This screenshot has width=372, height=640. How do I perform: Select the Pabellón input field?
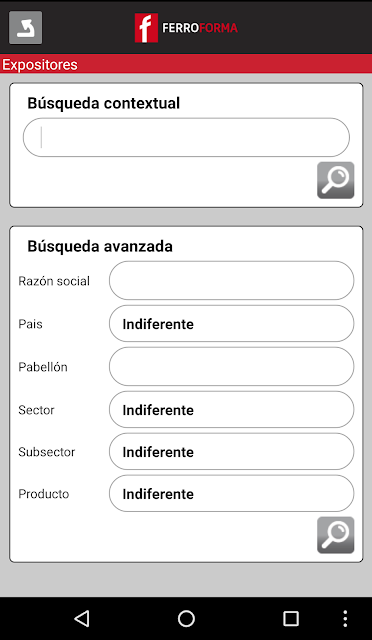(x=232, y=367)
